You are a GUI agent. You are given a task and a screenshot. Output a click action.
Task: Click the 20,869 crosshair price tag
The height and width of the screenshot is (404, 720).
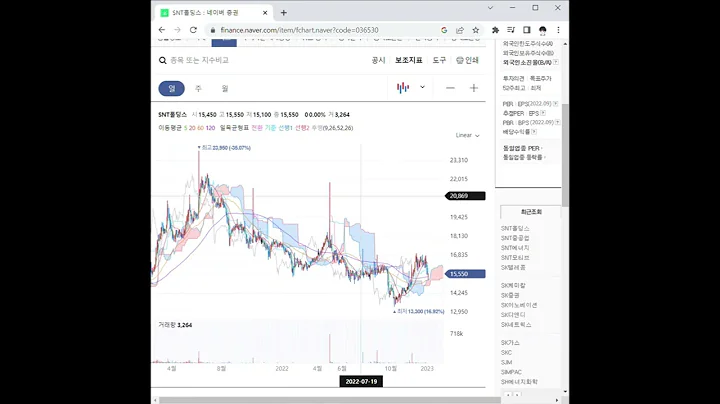click(x=465, y=196)
